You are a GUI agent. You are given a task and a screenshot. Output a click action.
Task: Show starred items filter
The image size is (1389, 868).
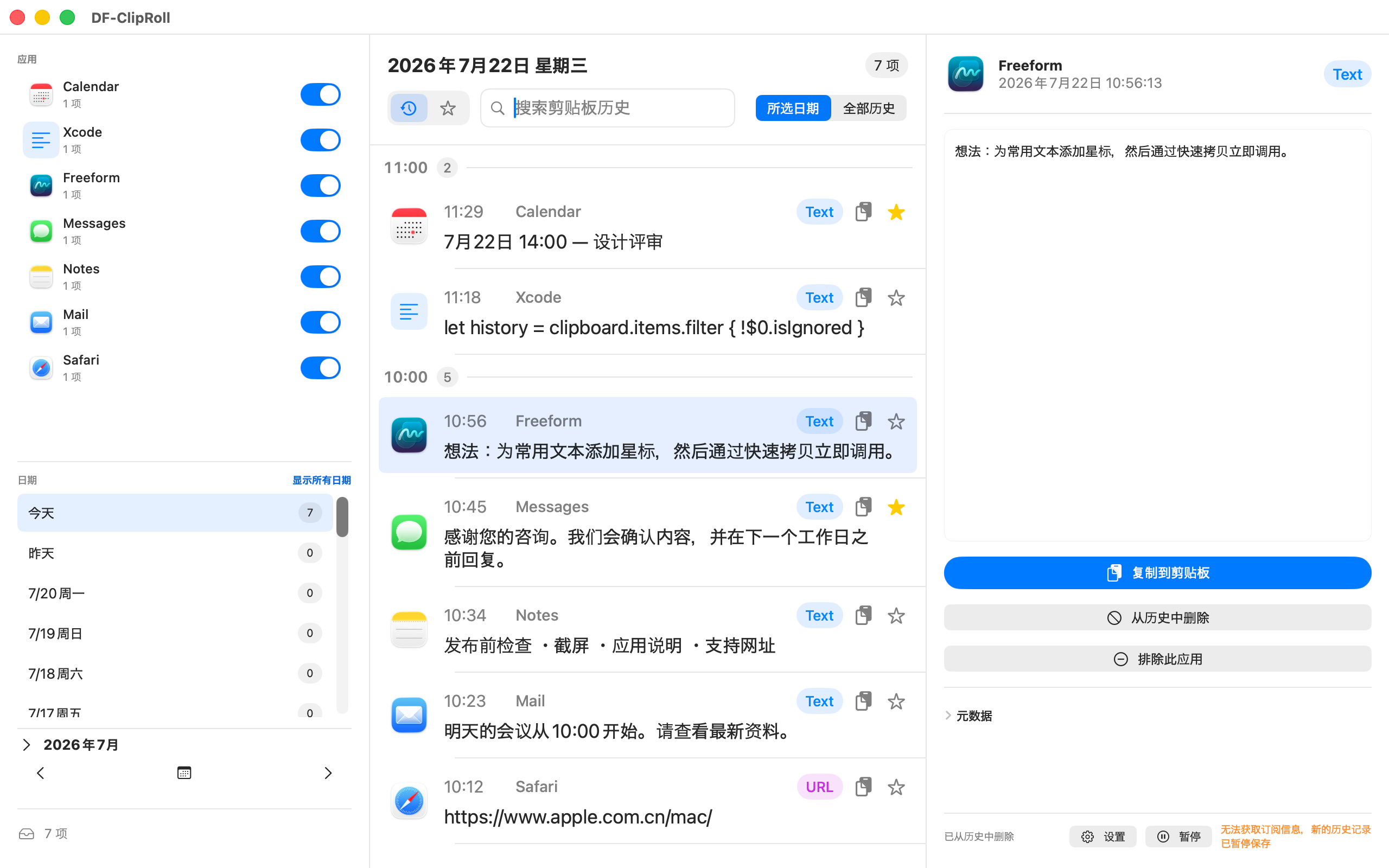coord(448,108)
